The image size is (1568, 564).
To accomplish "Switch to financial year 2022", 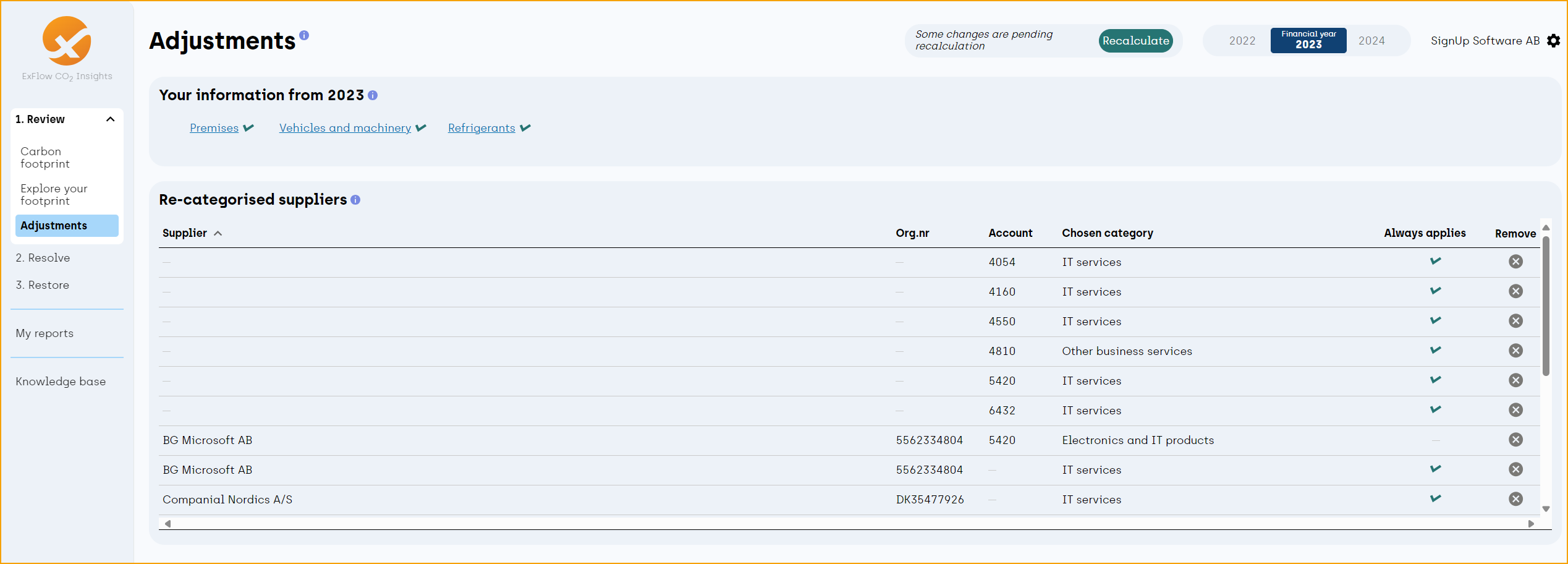I will pyautogui.click(x=1242, y=41).
